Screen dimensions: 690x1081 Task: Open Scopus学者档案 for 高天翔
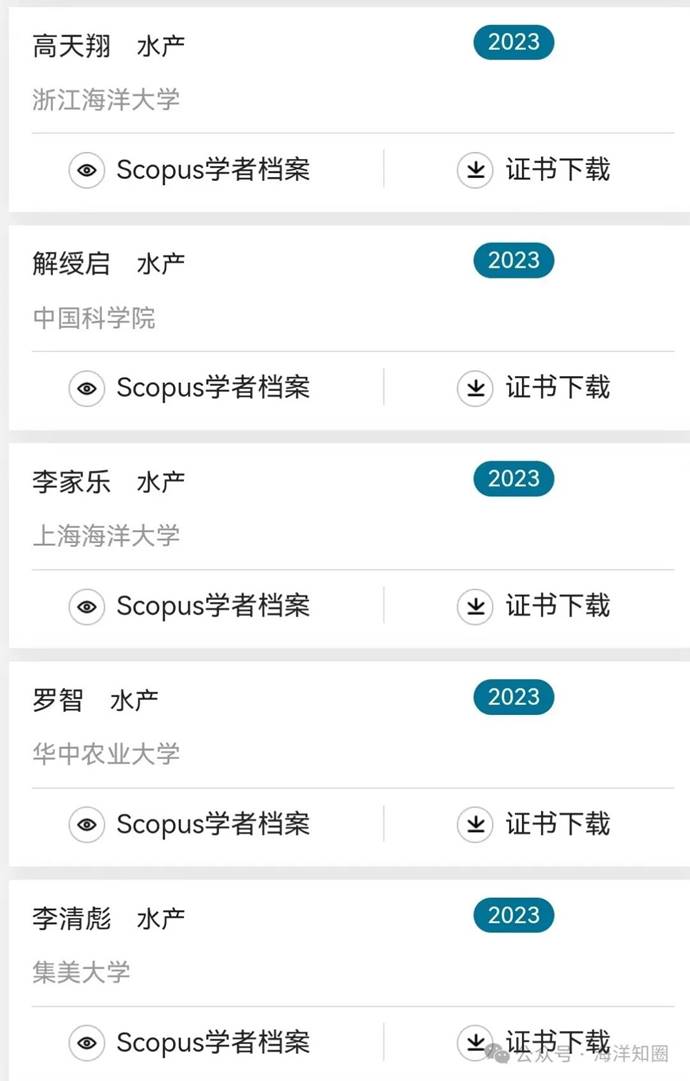tap(213, 170)
